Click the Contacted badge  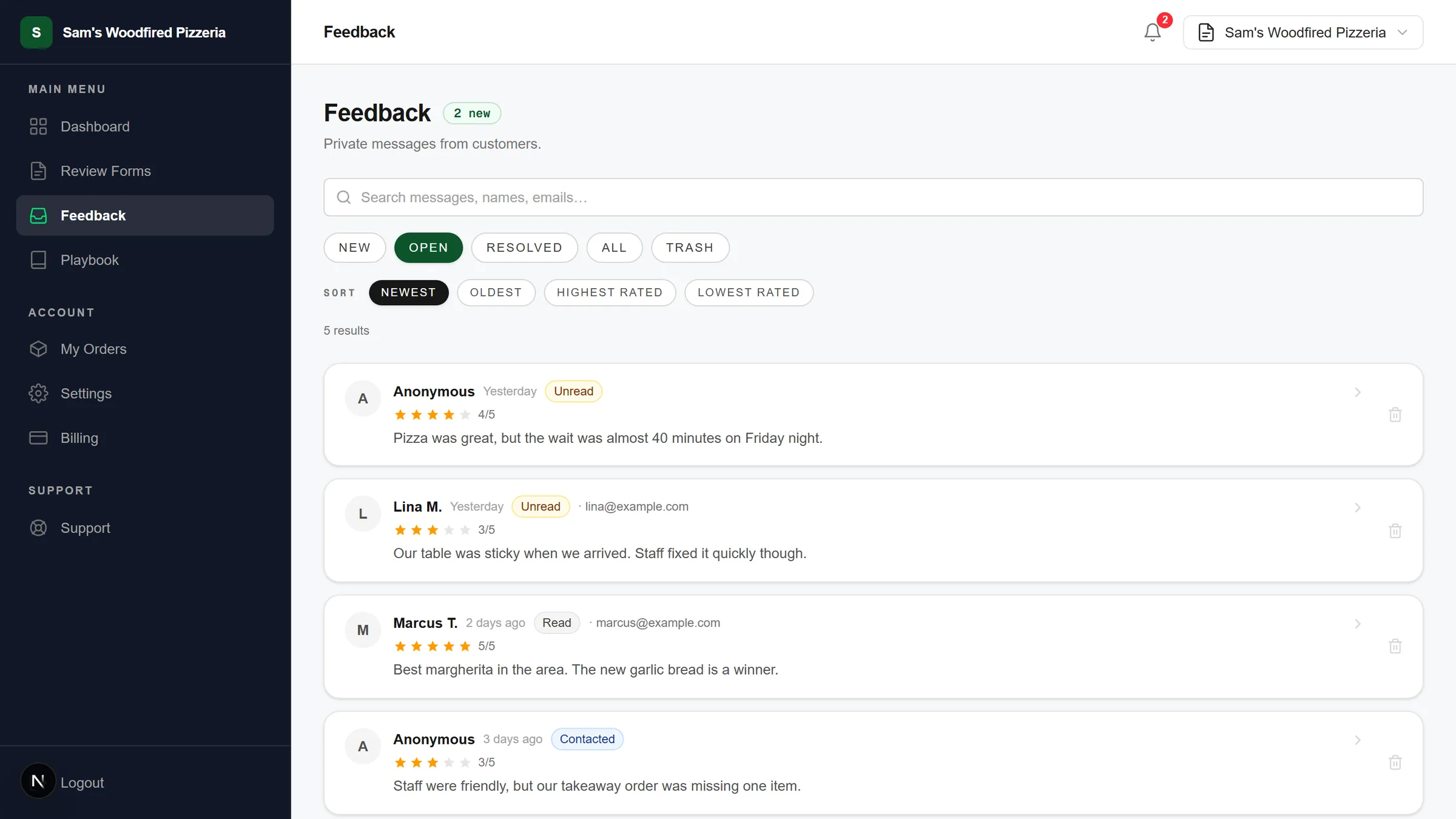[587, 739]
